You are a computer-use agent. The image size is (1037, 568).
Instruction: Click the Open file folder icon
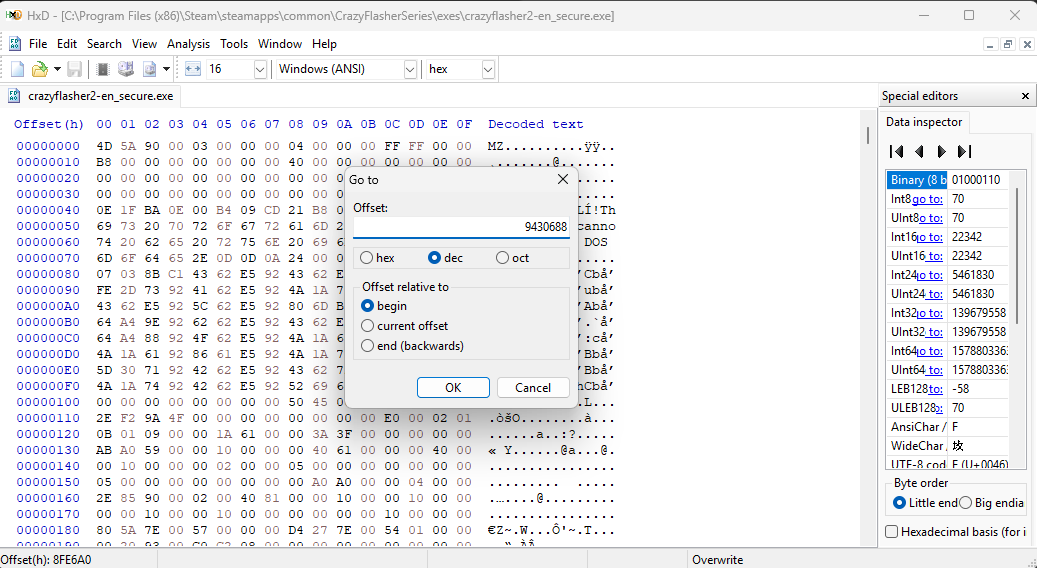tap(39, 69)
